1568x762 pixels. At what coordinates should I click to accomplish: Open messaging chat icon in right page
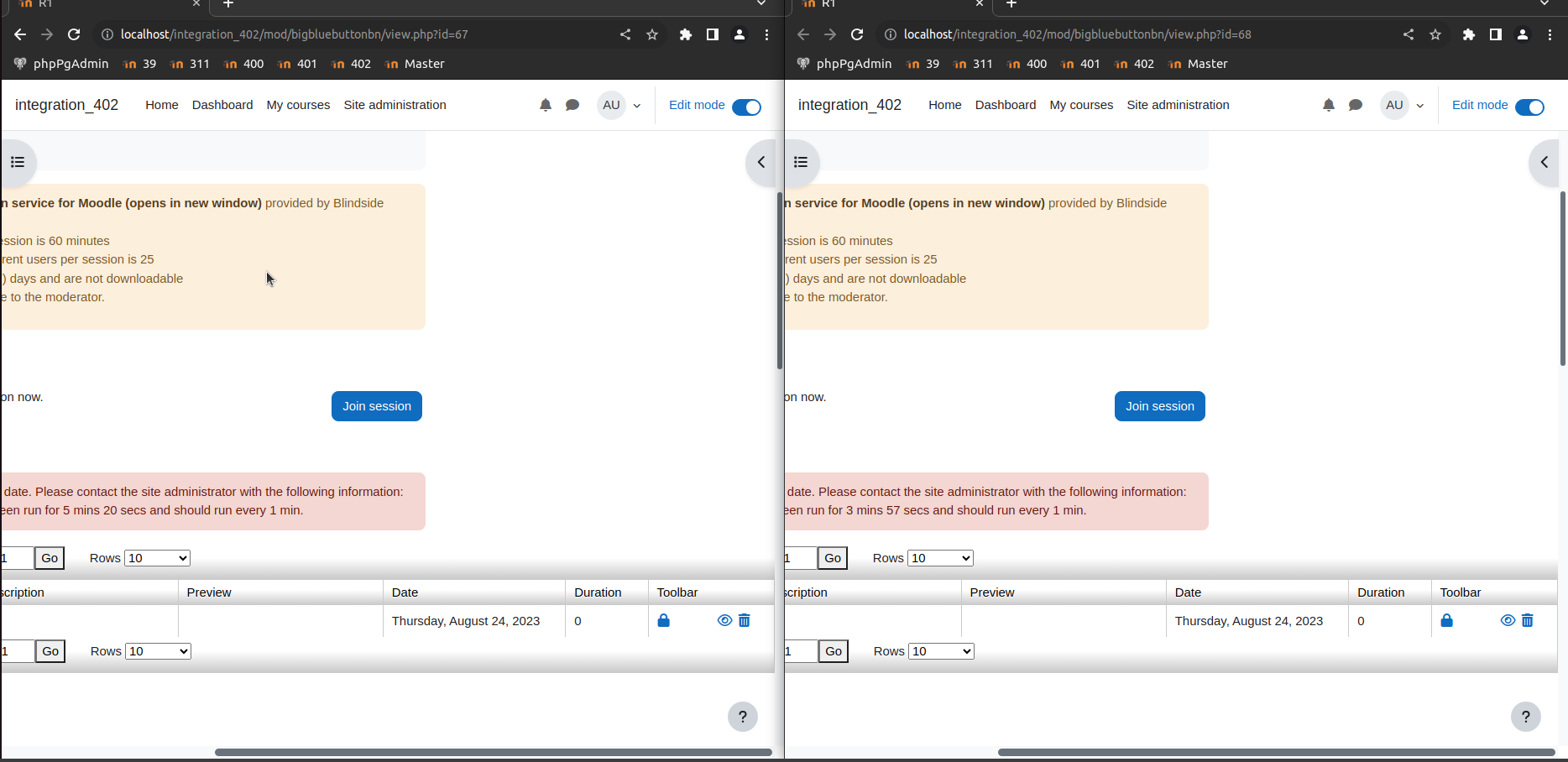[x=1356, y=105]
